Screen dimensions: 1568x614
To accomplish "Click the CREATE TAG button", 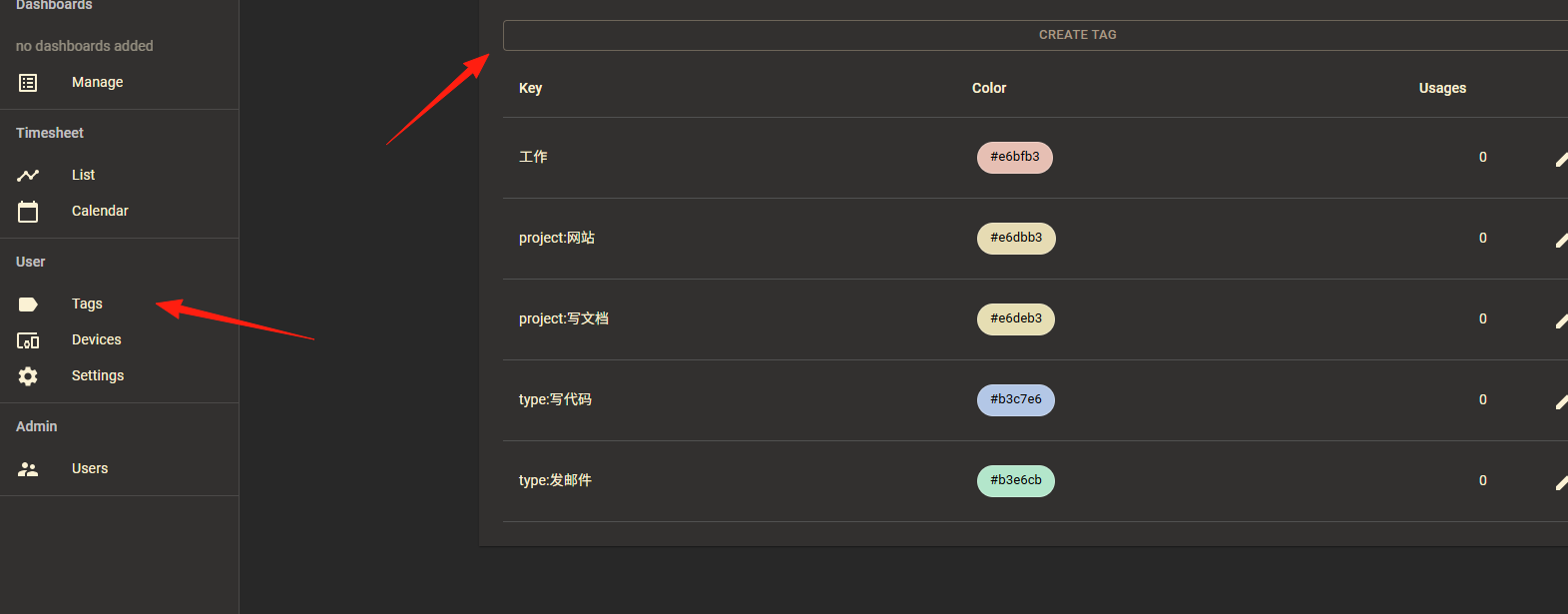I will pyautogui.click(x=1035, y=35).
